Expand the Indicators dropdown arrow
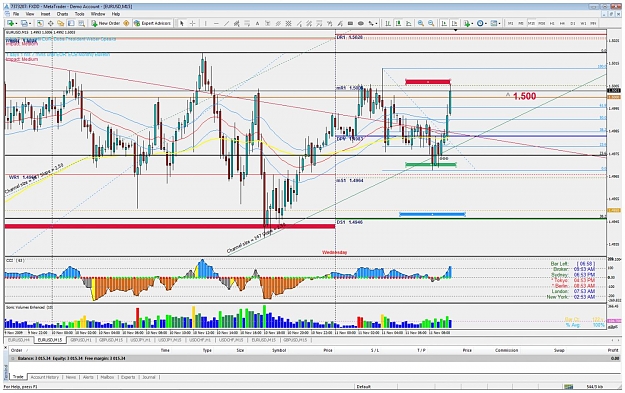The height and width of the screenshot is (393, 625). (472, 23)
